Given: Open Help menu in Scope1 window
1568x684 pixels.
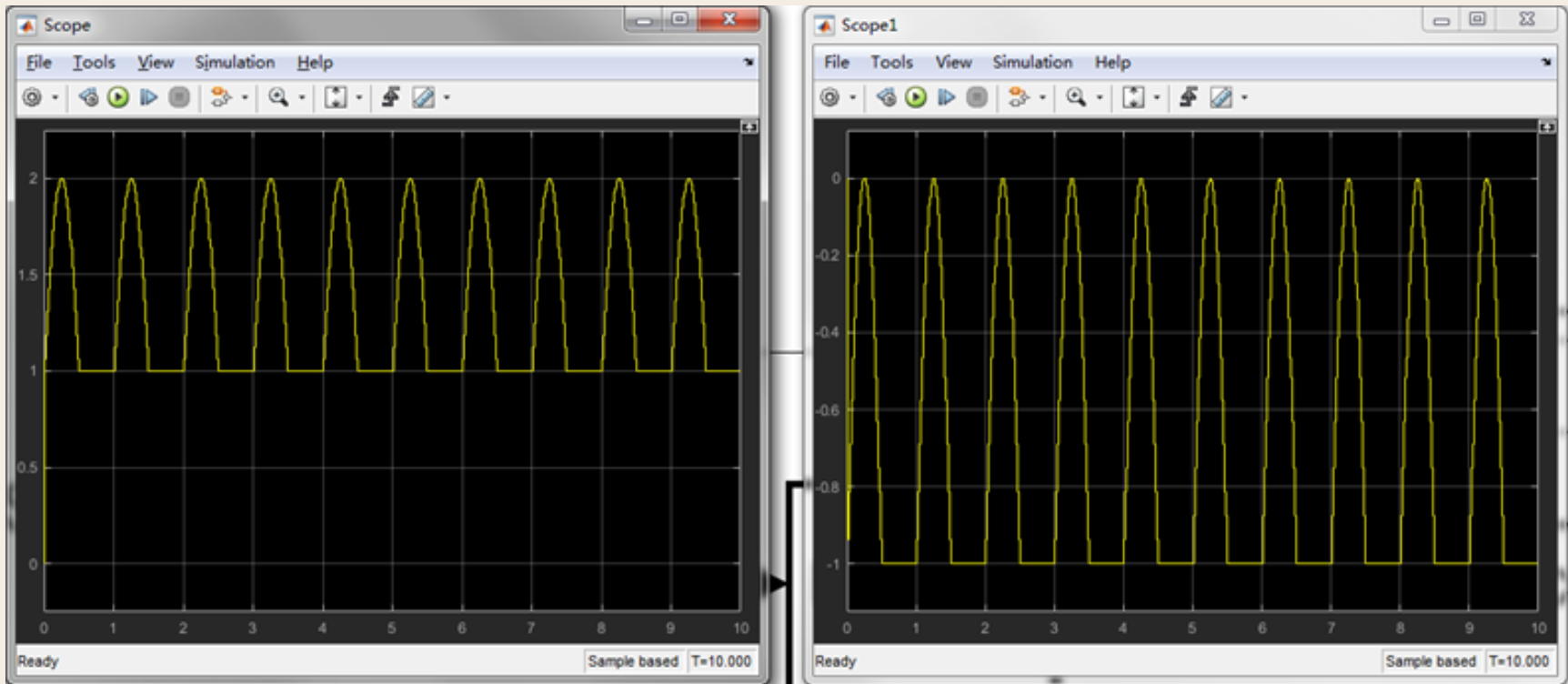Looking at the screenshot, I should 1112,63.
